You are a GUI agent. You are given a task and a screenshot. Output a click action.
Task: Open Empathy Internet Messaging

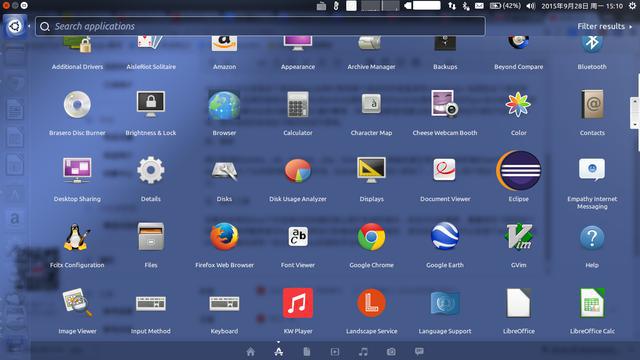click(592, 170)
